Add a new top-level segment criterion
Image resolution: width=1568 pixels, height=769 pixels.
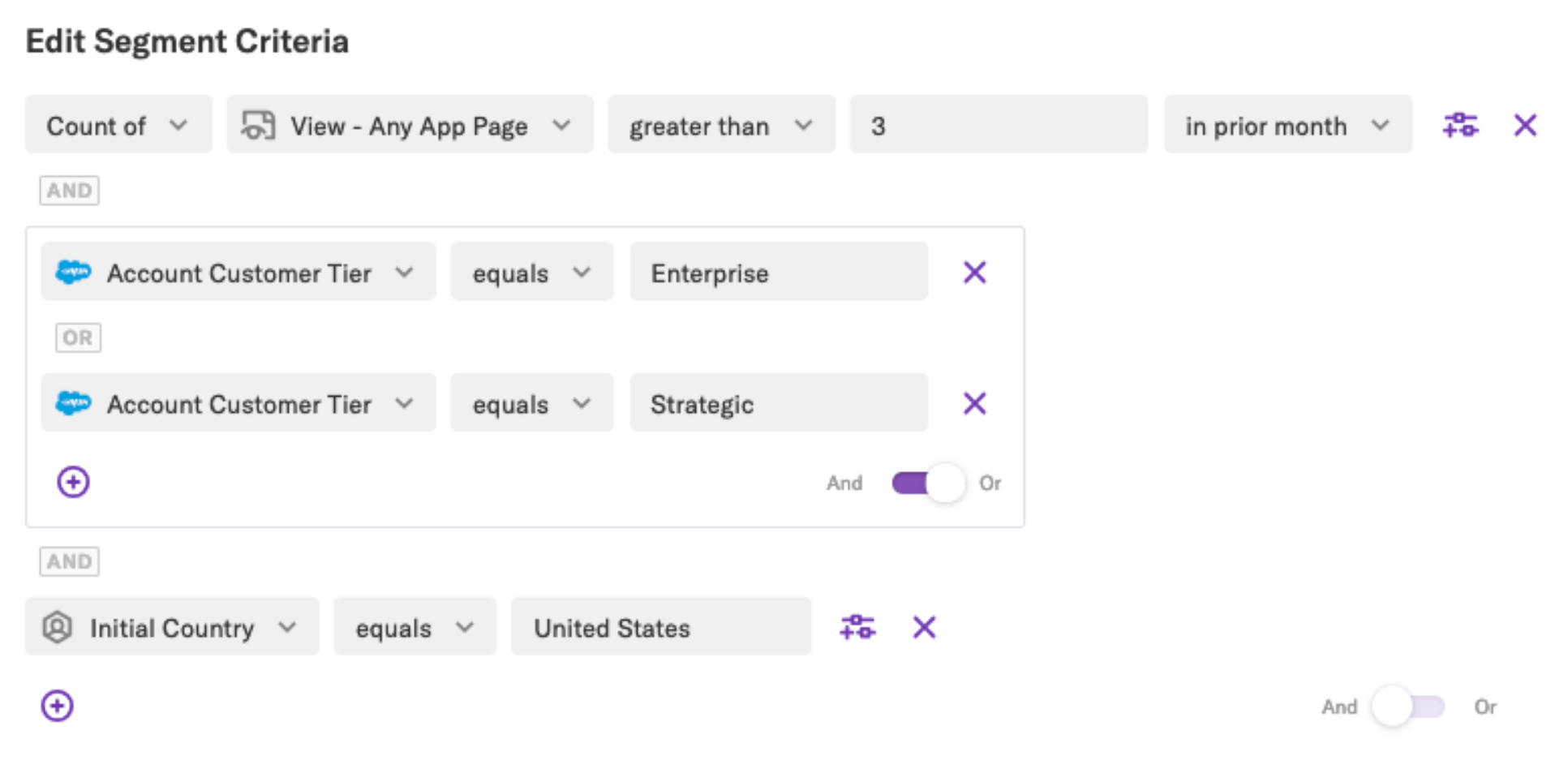pyautogui.click(x=57, y=706)
